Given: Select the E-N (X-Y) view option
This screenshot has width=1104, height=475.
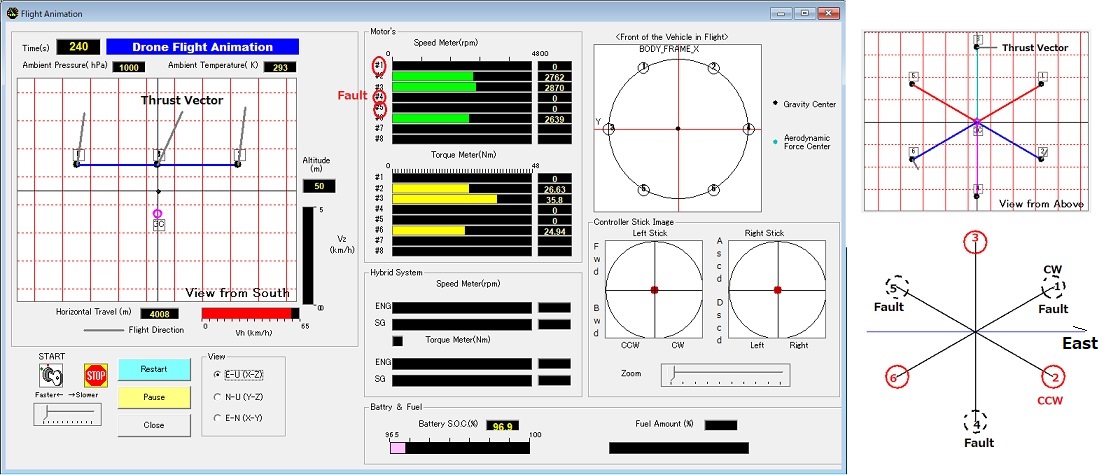Looking at the screenshot, I should 218,418.
